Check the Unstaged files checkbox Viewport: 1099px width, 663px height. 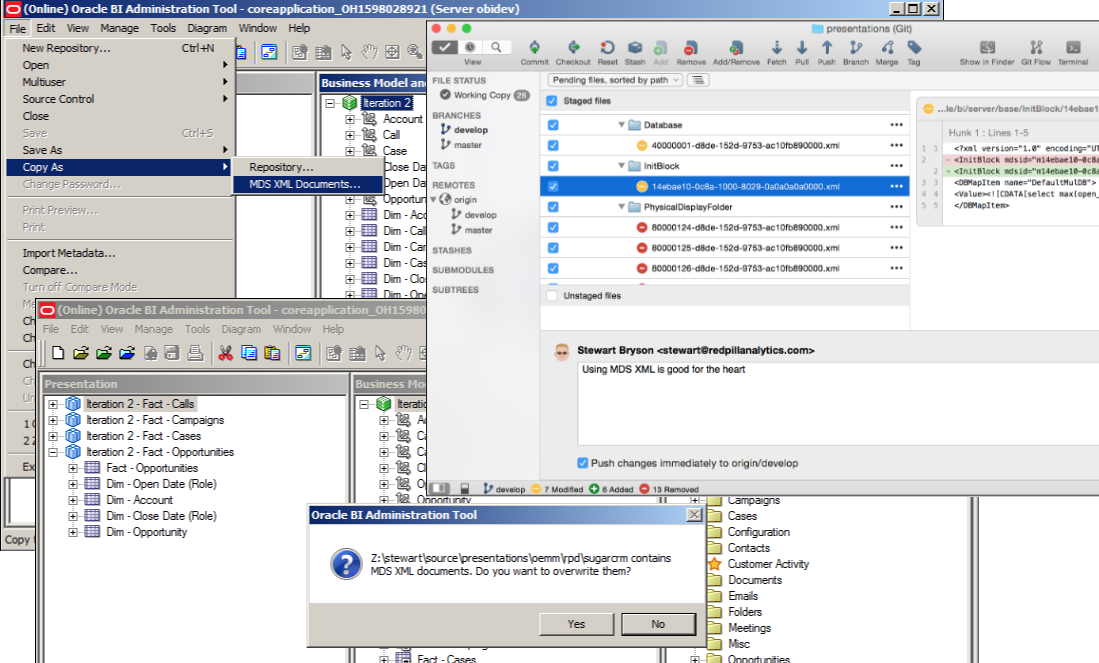point(553,296)
